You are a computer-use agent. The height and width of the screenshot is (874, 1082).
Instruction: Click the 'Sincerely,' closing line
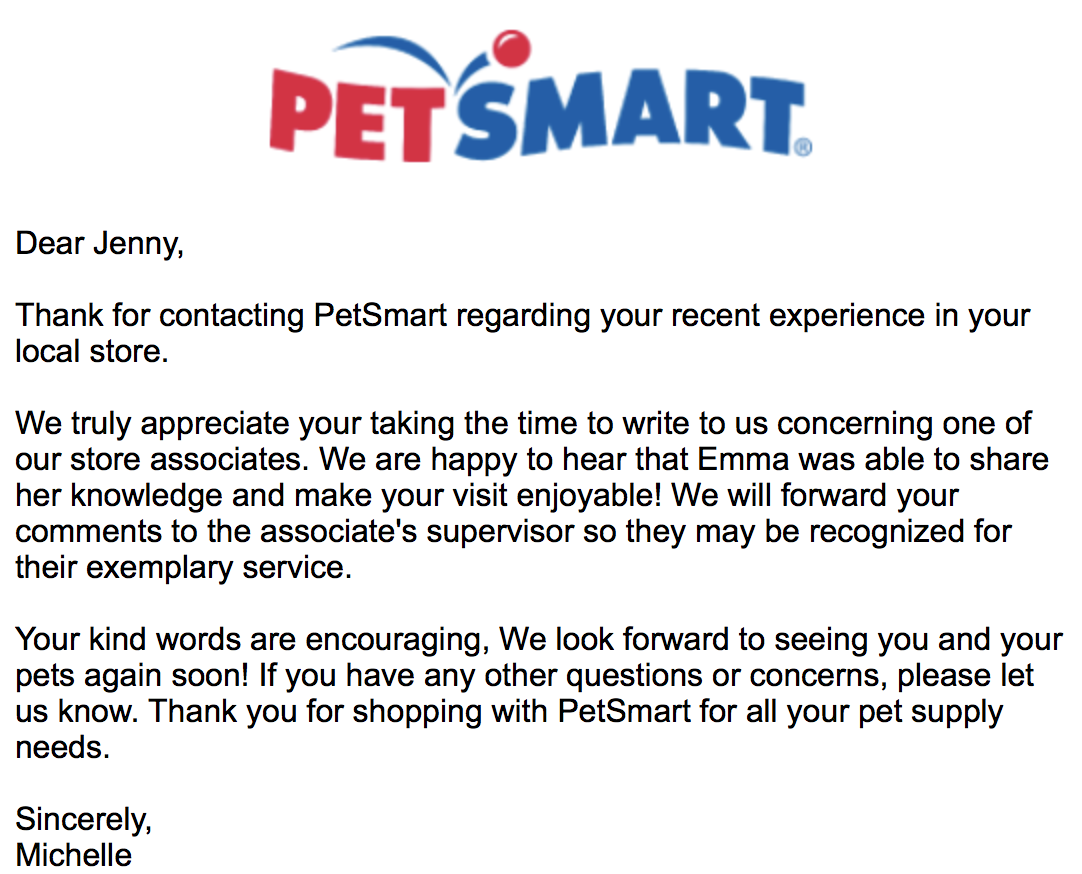(83, 820)
